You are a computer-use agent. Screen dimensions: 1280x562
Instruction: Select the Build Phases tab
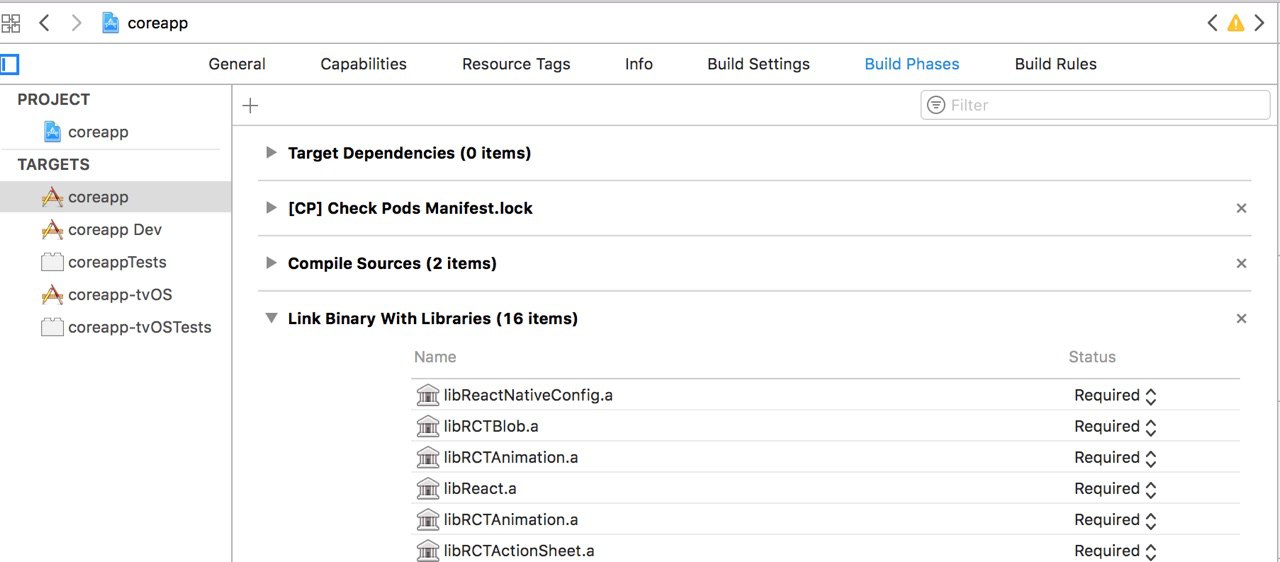[912, 64]
